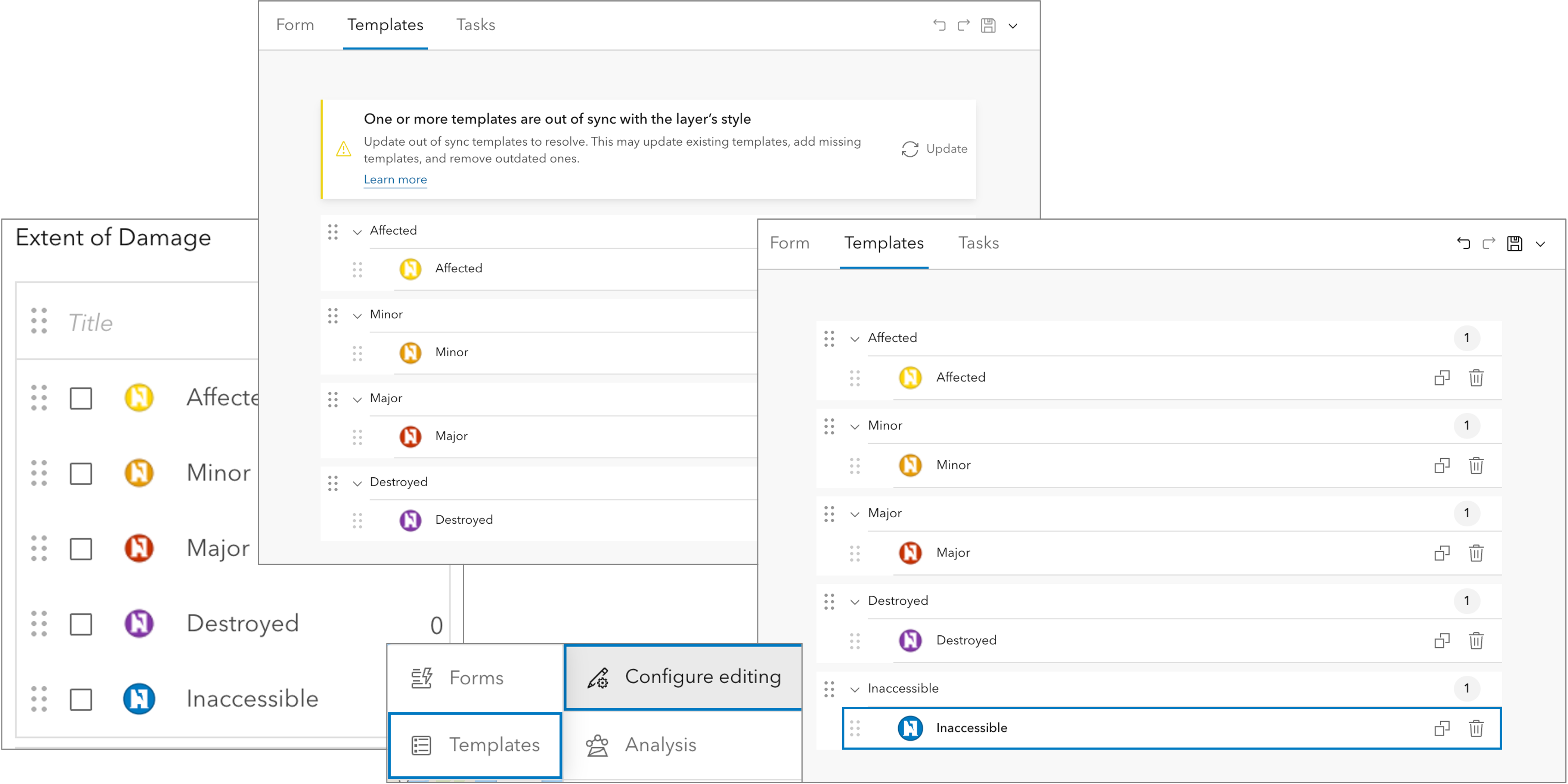The height and width of the screenshot is (784, 1568).
Task: Open the Analysis section from the sidebar
Action: (660, 744)
